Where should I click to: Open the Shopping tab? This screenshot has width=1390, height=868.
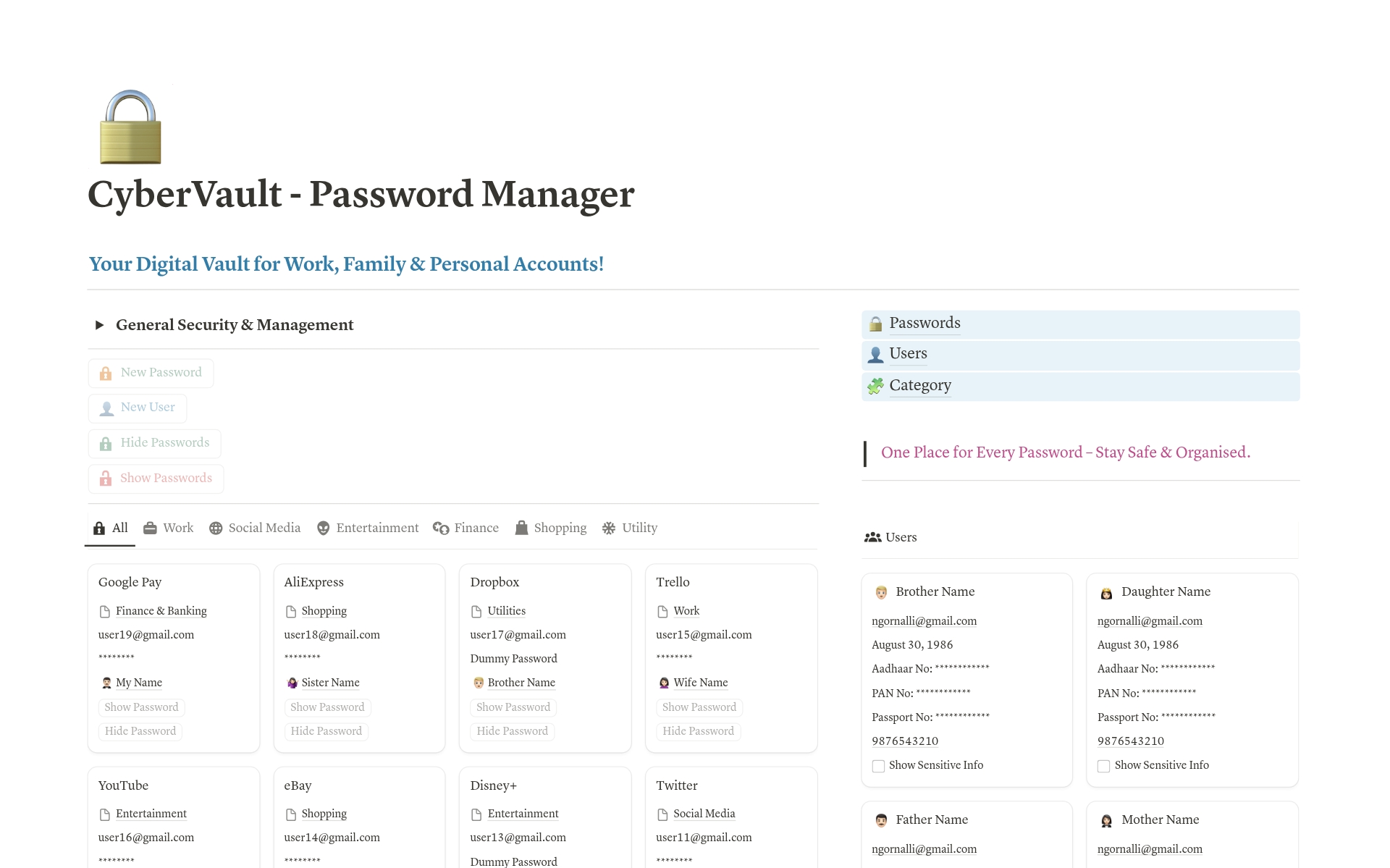[551, 528]
